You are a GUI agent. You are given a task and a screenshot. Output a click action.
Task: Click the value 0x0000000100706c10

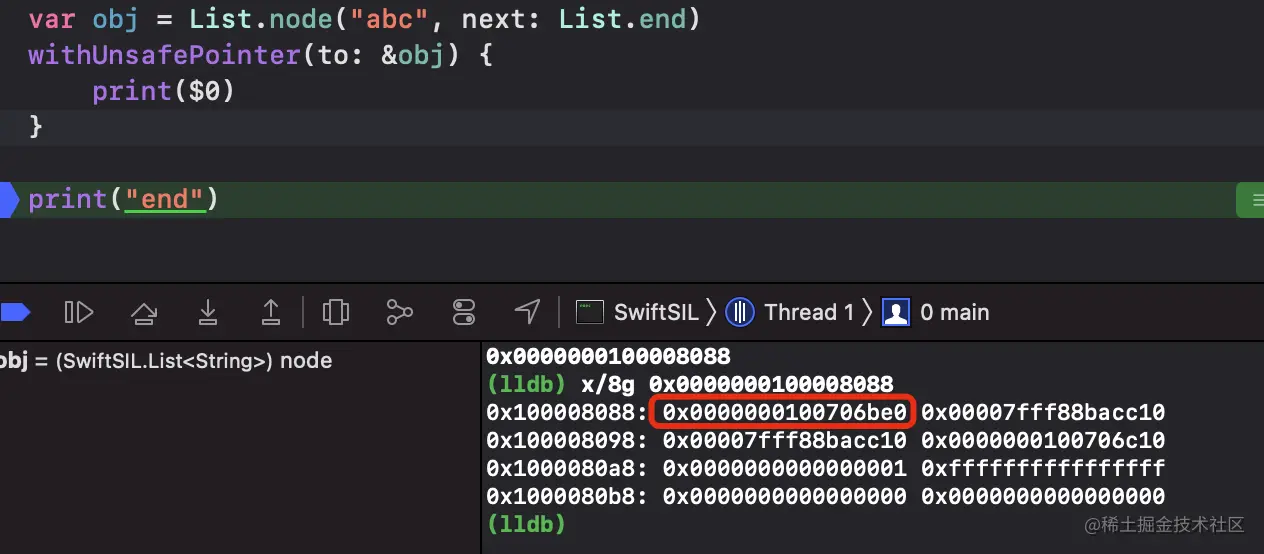pyautogui.click(x=1043, y=440)
